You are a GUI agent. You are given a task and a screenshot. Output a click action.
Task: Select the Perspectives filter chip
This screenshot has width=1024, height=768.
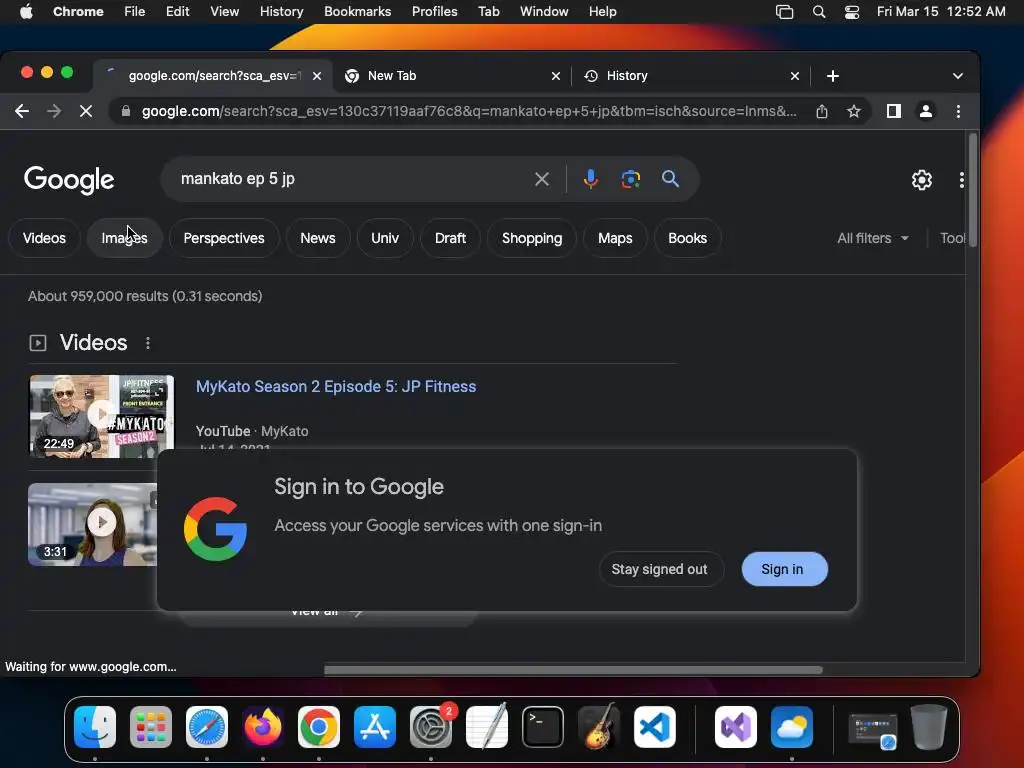point(224,238)
